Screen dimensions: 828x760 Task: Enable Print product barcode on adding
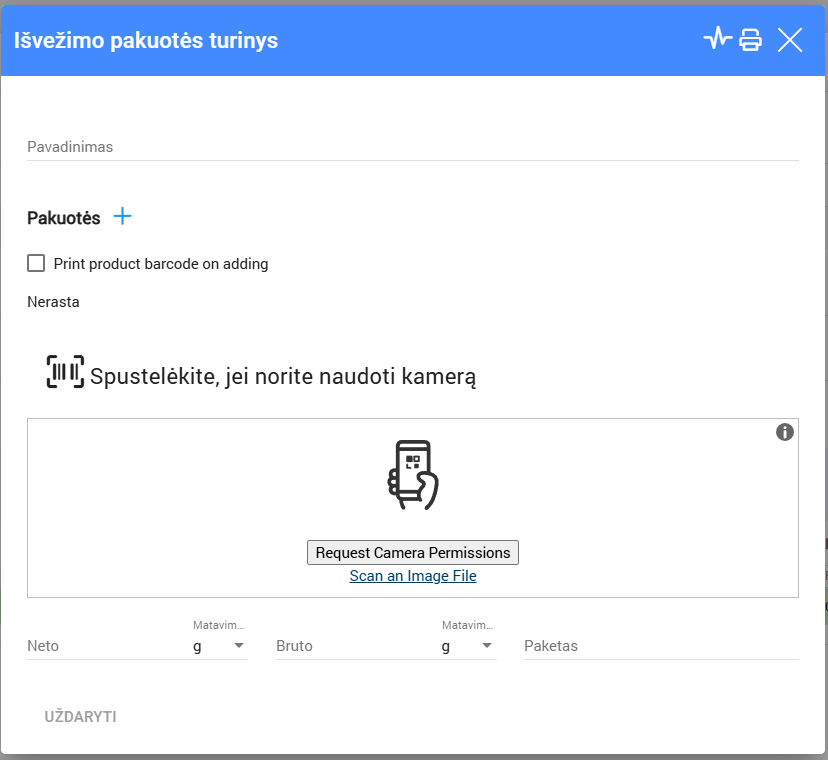click(x=36, y=264)
